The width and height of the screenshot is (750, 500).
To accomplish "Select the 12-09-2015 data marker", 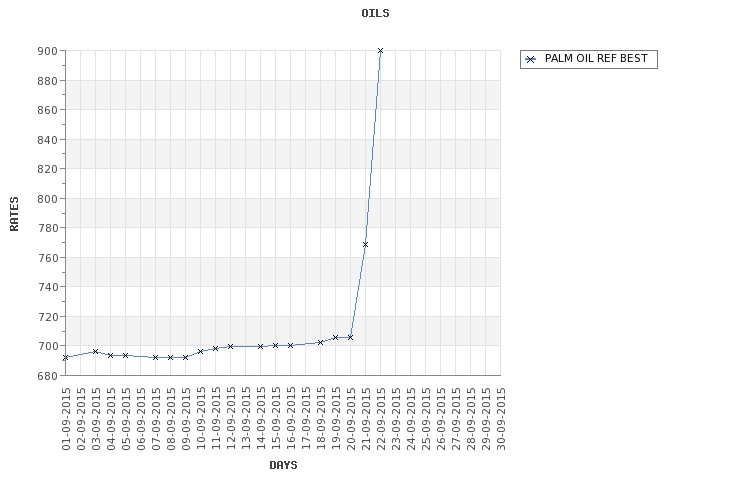I will point(230,346).
